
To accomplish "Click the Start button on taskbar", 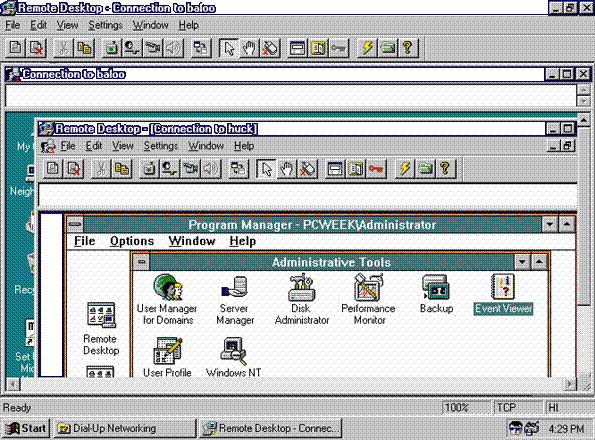I will (26, 429).
